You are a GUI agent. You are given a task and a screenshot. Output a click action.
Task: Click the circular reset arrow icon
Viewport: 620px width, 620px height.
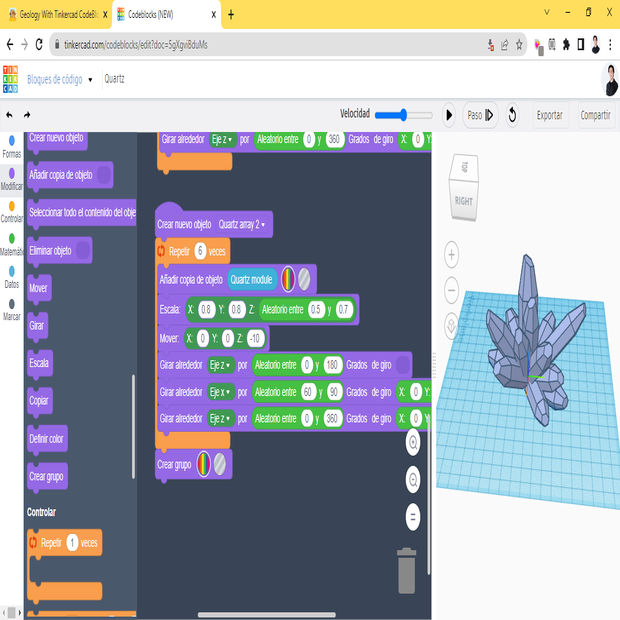coord(512,115)
